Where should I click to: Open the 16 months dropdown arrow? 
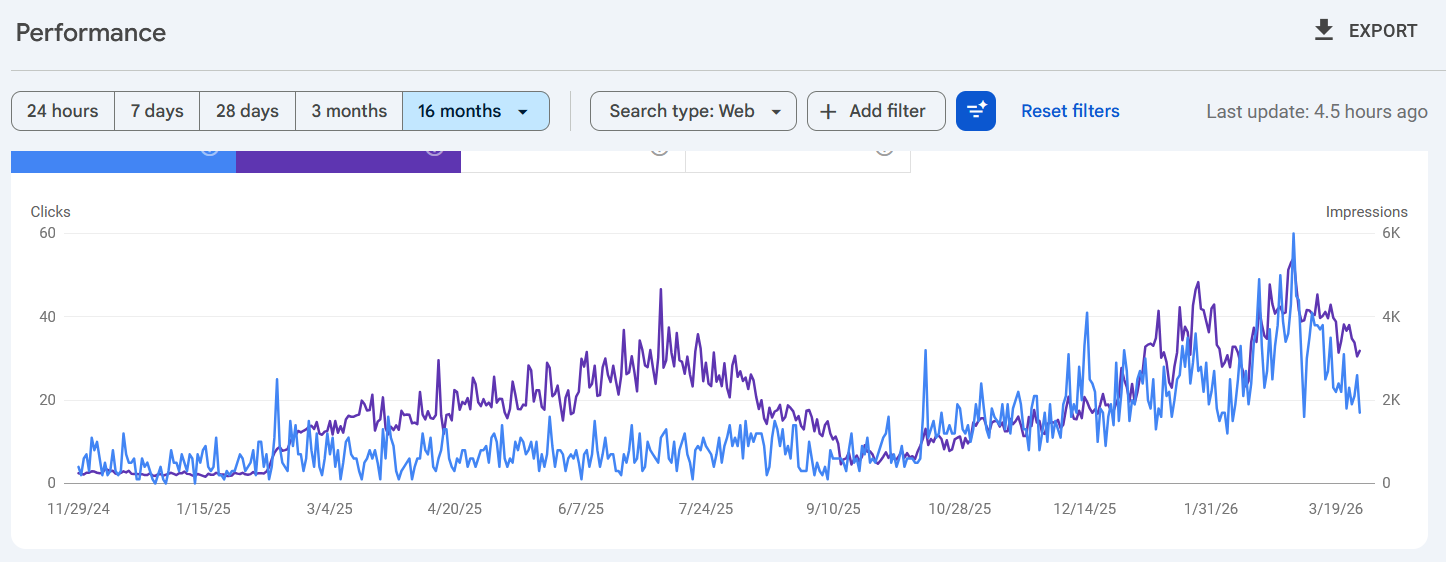click(x=523, y=112)
